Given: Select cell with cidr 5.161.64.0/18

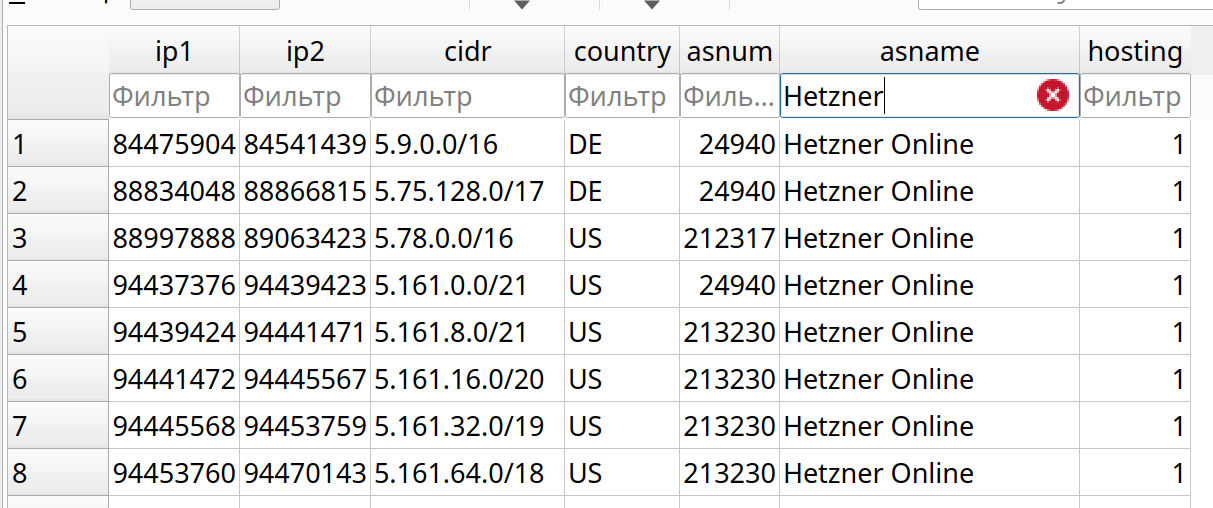Looking at the screenshot, I should click(x=467, y=473).
